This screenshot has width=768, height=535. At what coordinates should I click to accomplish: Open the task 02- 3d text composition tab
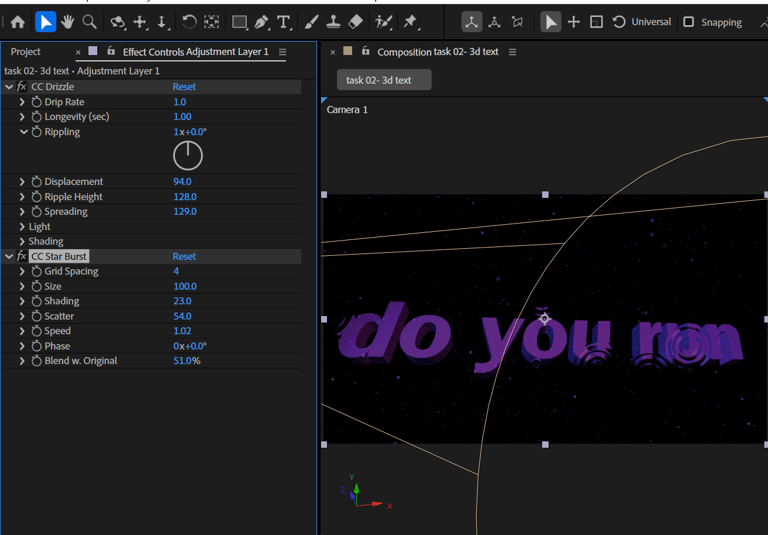click(x=384, y=80)
